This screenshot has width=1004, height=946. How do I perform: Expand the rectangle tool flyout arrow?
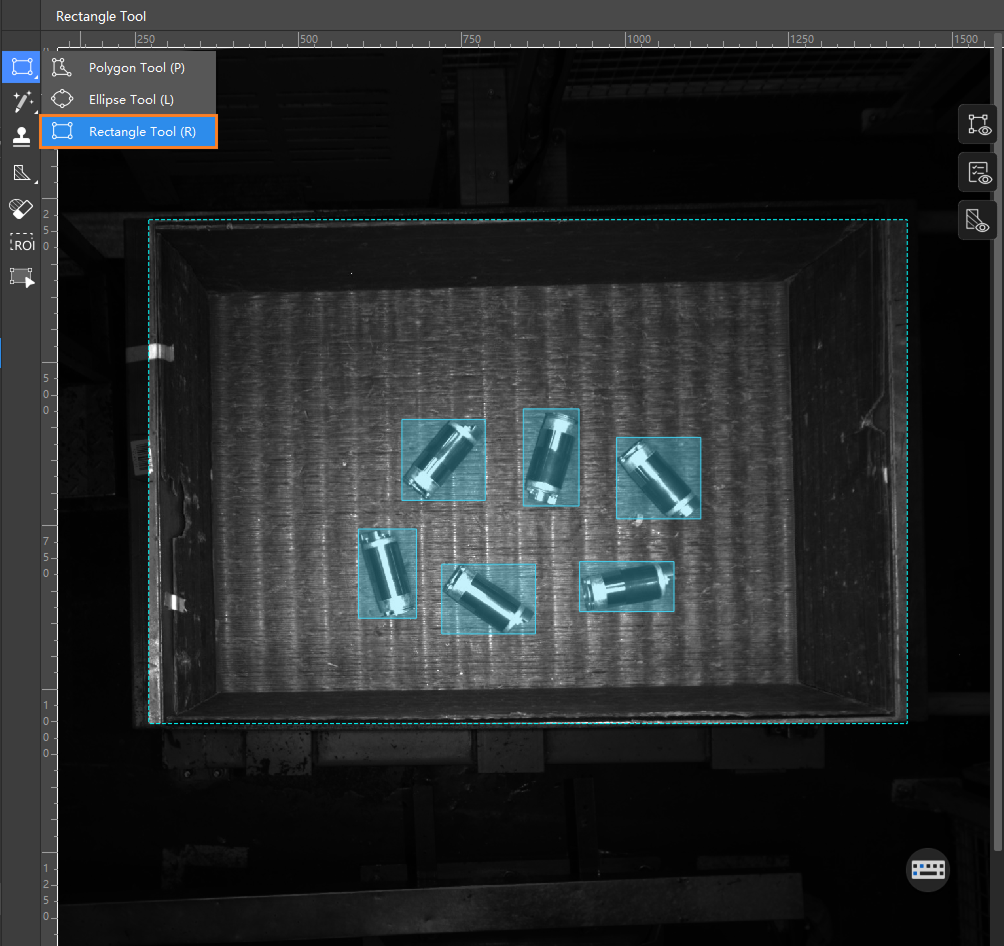(x=36, y=77)
